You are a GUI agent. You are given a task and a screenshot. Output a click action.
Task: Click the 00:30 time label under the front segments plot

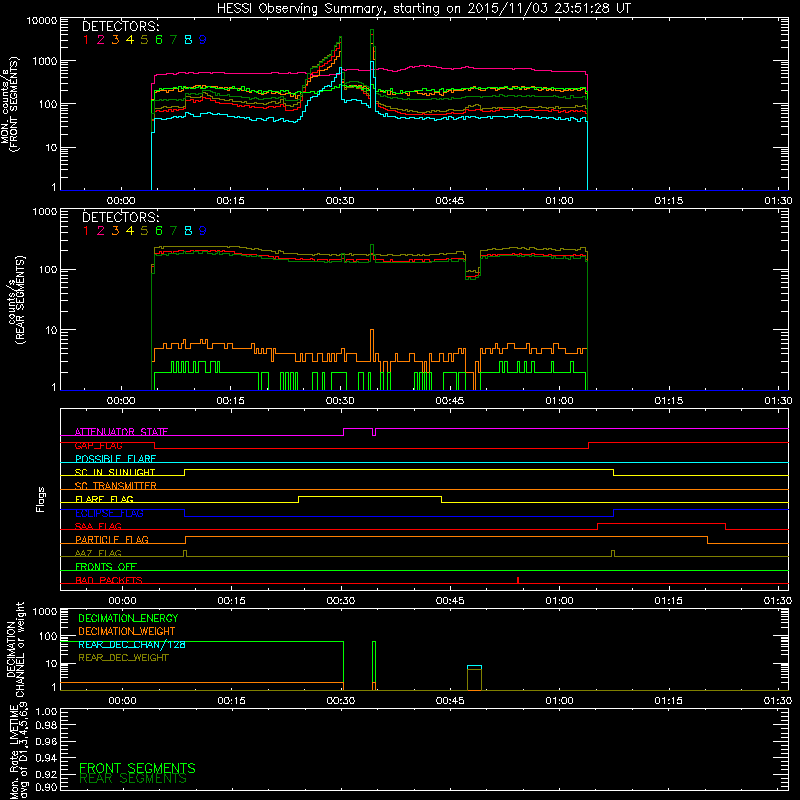point(340,201)
